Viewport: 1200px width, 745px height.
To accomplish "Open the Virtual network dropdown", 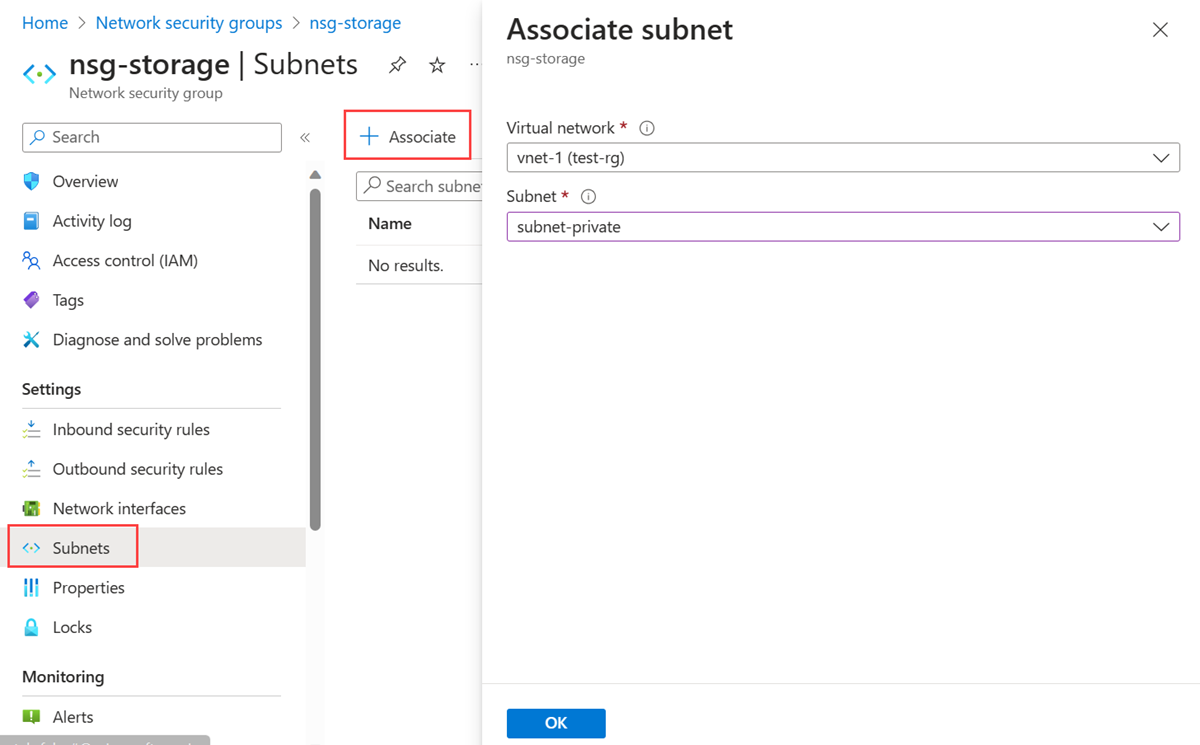I will (x=842, y=158).
